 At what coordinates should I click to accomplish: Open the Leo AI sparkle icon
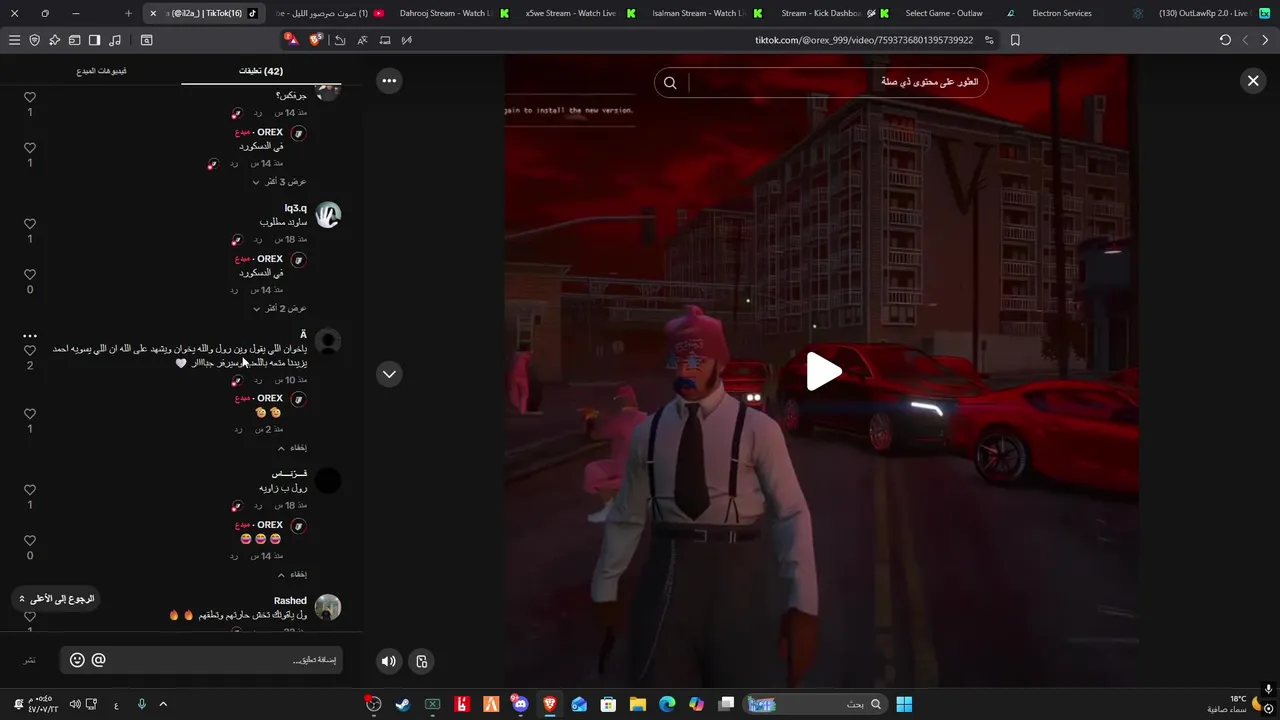(x=54, y=40)
